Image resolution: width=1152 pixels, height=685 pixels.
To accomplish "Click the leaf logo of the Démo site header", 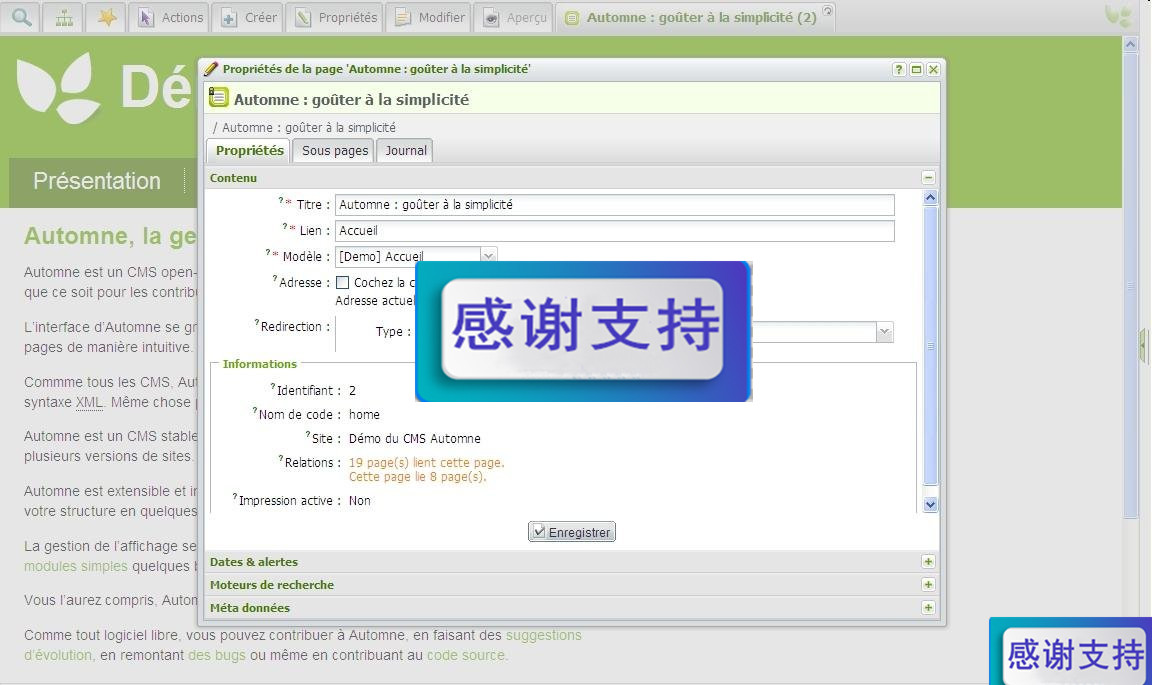I will pos(59,87).
